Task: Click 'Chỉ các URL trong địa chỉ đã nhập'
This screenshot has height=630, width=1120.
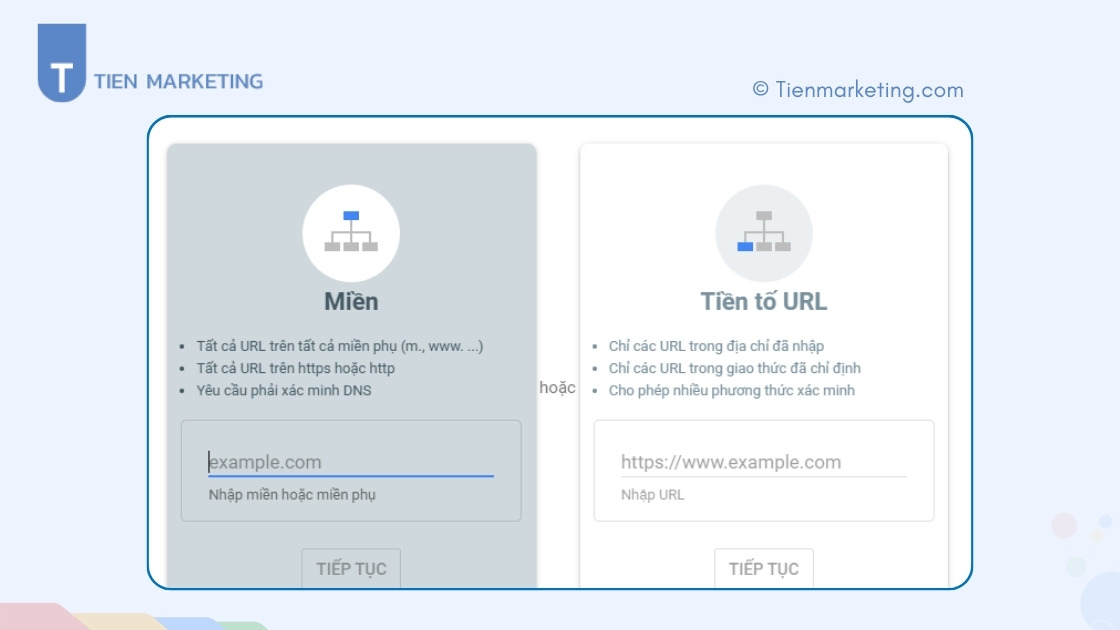Action: click(x=716, y=346)
